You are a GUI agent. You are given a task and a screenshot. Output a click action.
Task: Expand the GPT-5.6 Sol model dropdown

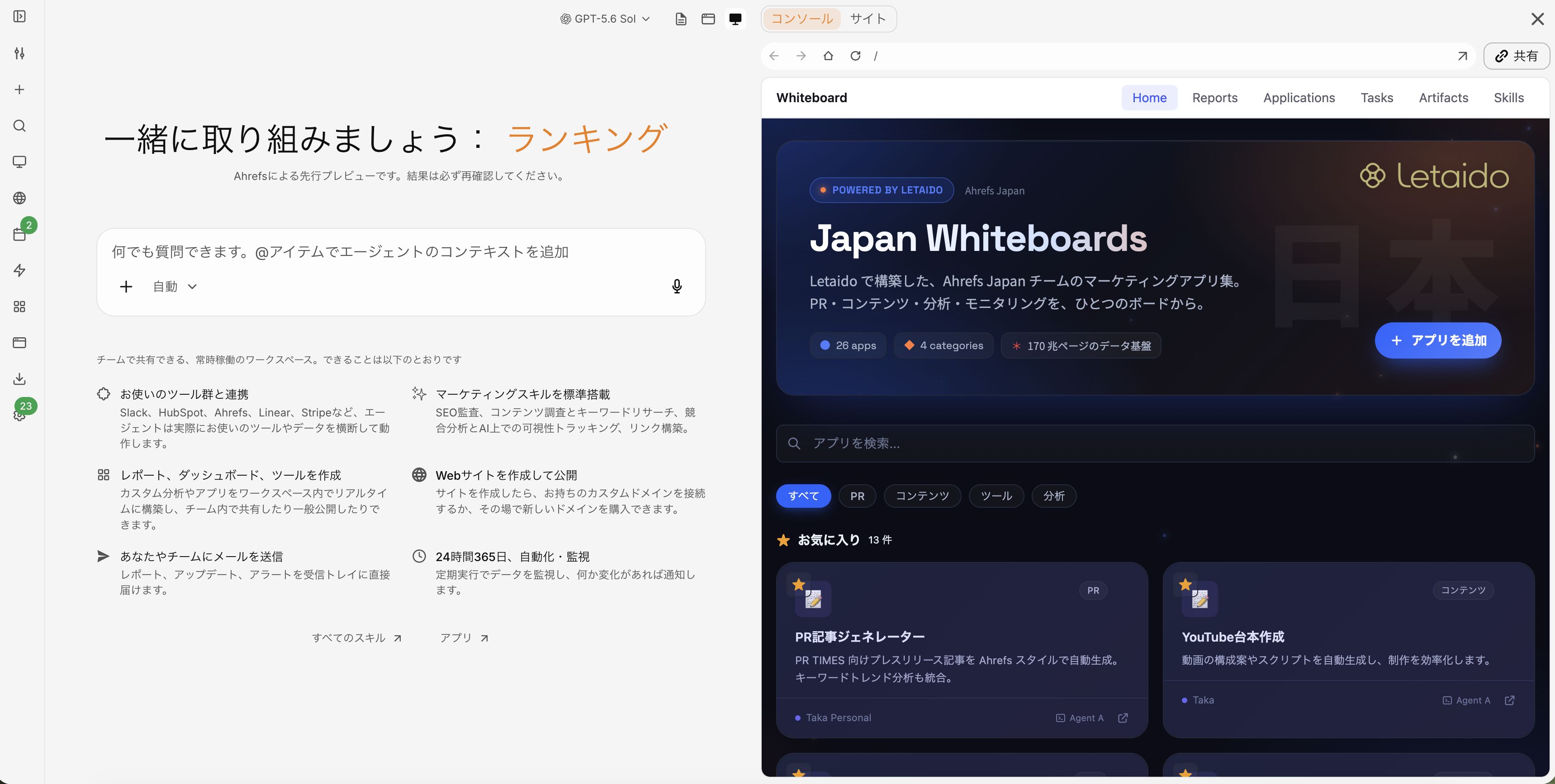(x=606, y=19)
